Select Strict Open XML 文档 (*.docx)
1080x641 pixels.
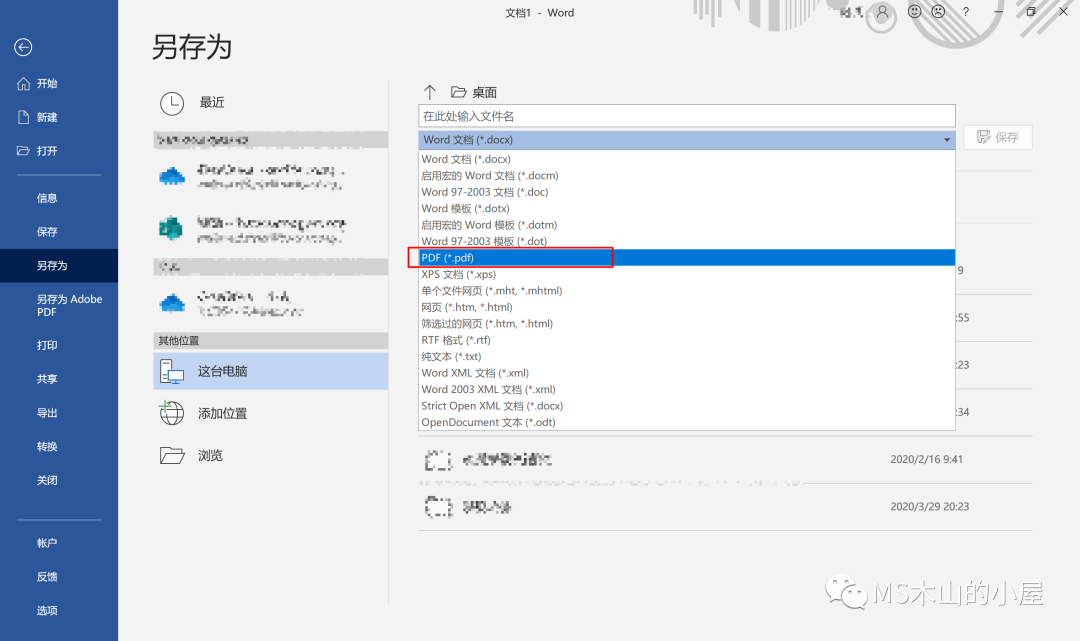687,406
